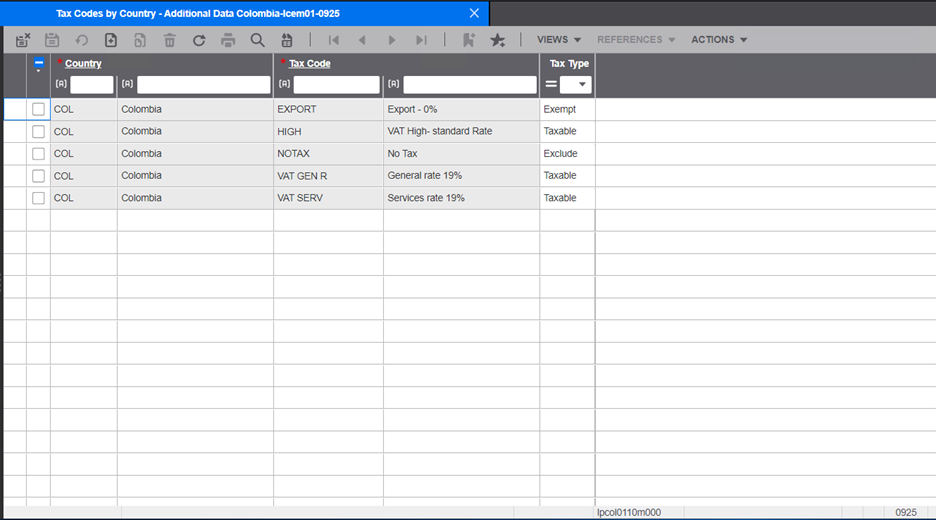Click the Save and Close toolbar icon
Viewport: 936px width, 520px height.
point(23,40)
